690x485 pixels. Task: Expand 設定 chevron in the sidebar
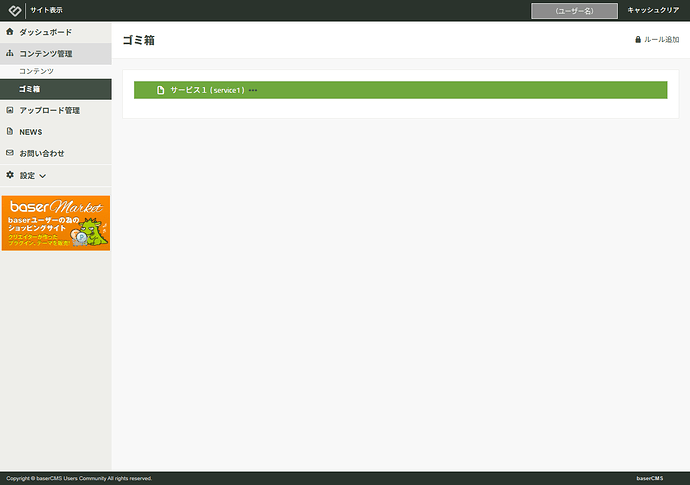pyautogui.click(x=43, y=176)
